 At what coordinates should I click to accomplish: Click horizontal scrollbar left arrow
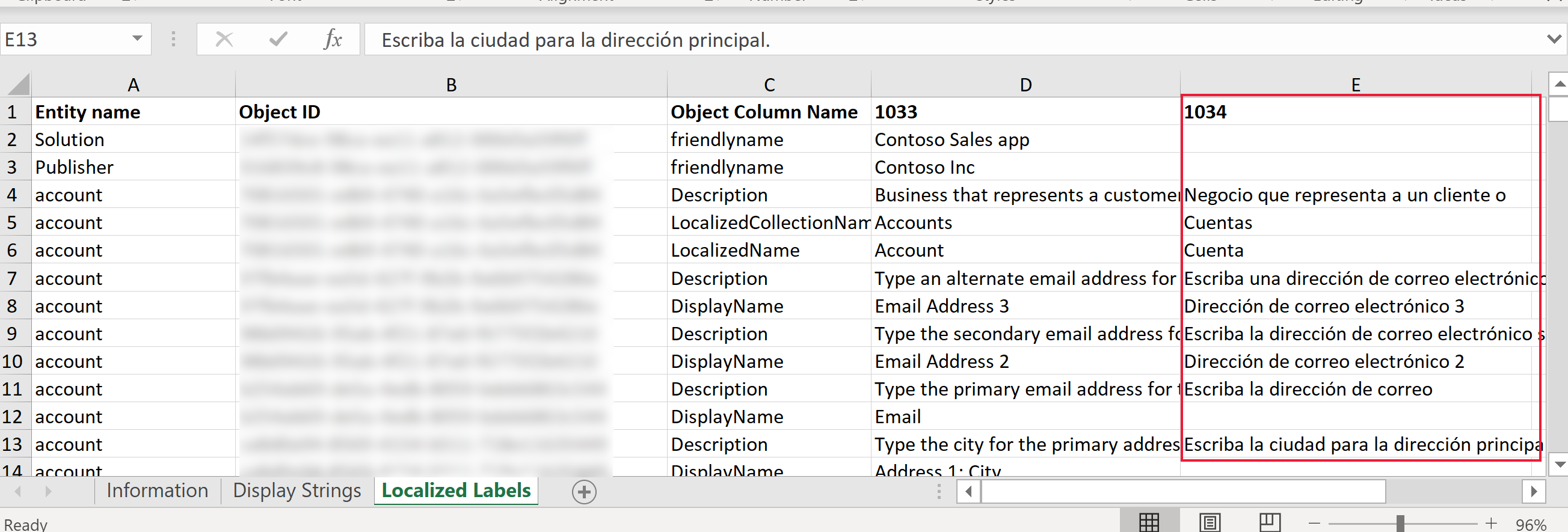click(x=968, y=491)
